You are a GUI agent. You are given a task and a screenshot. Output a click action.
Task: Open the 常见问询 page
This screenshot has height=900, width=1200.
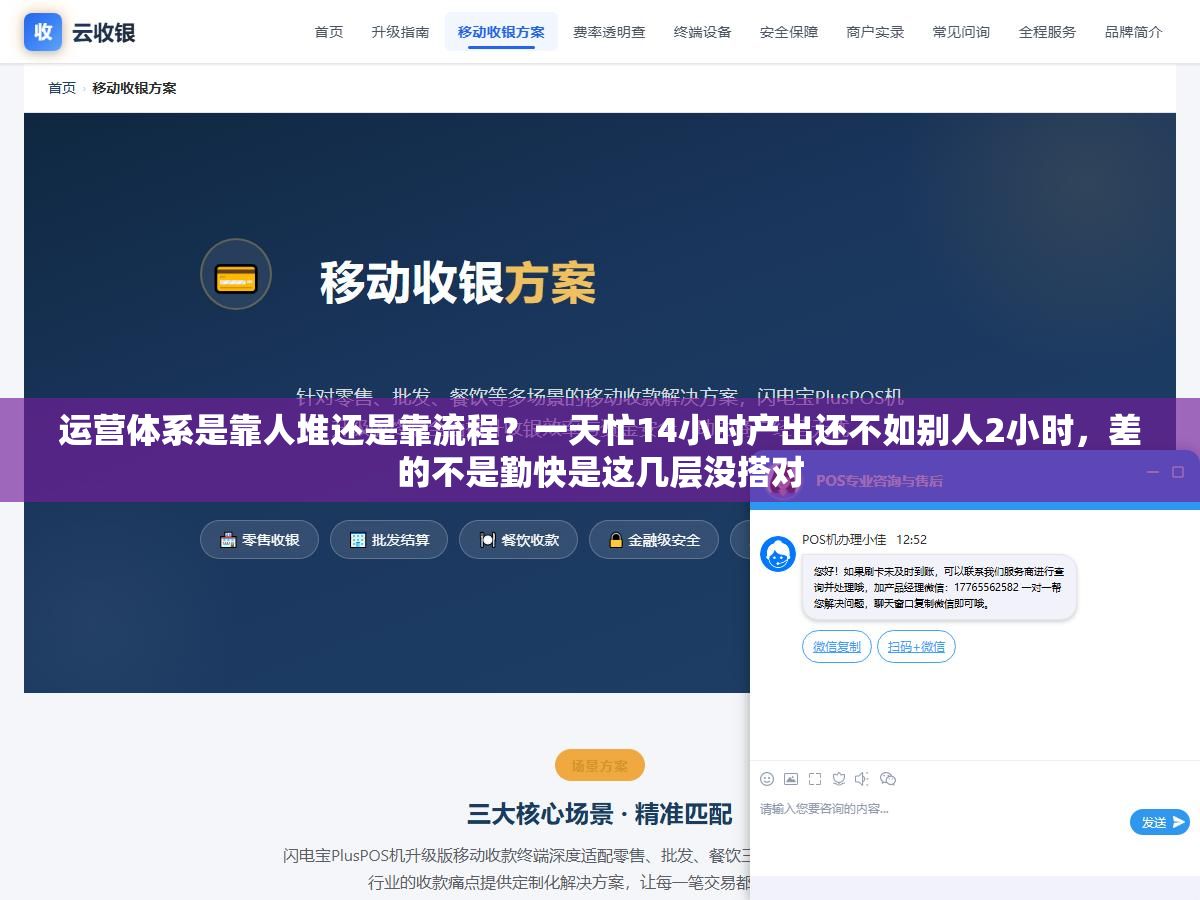pyautogui.click(x=961, y=32)
